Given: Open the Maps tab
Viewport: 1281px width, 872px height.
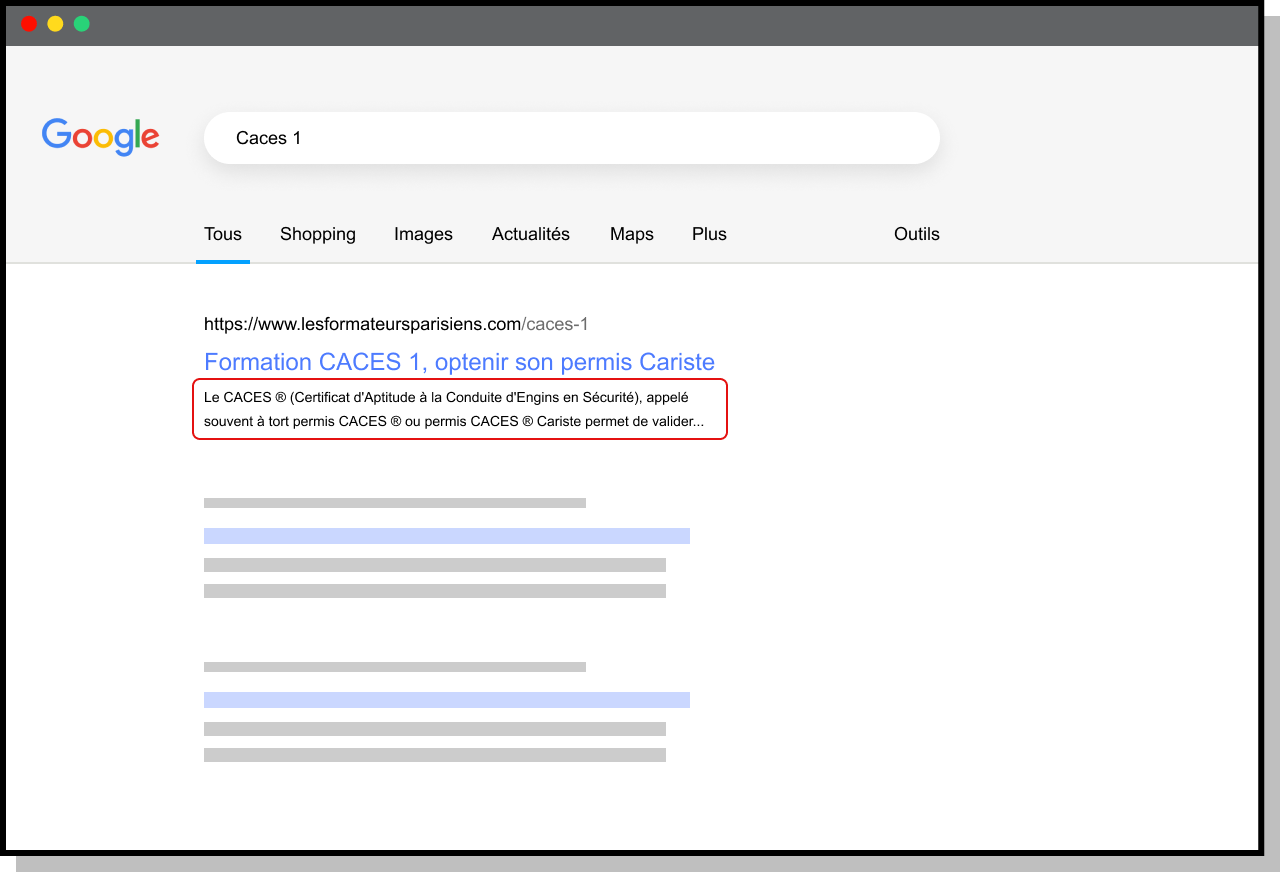Looking at the screenshot, I should pos(632,234).
